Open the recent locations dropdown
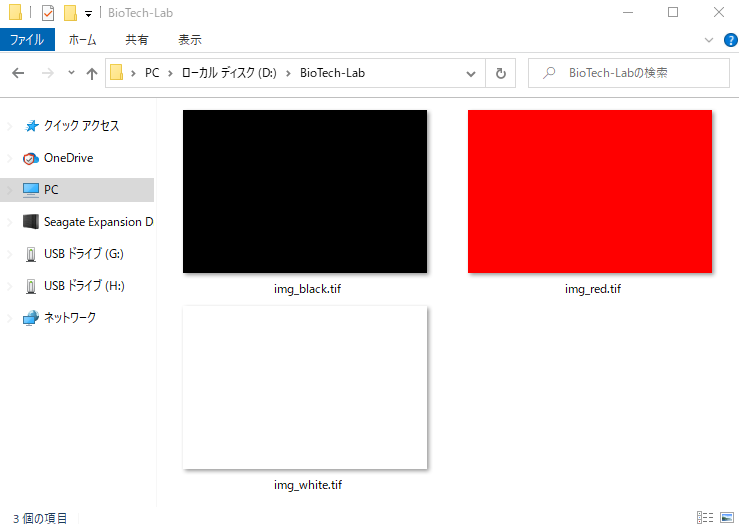Image resolution: width=739 pixels, height=528 pixels. point(71,73)
